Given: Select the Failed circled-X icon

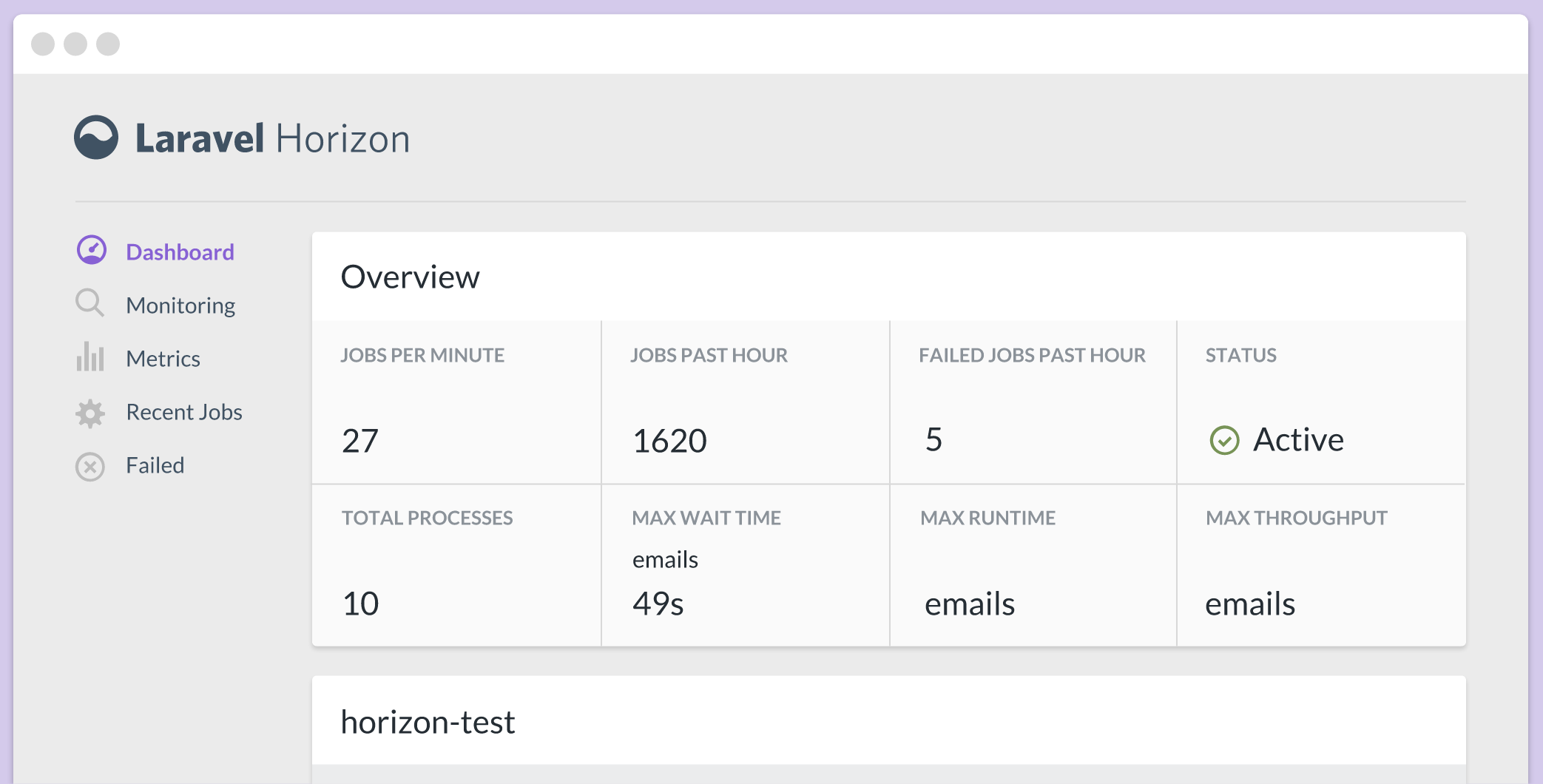Looking at the screenshot, I should pos(90,466).
